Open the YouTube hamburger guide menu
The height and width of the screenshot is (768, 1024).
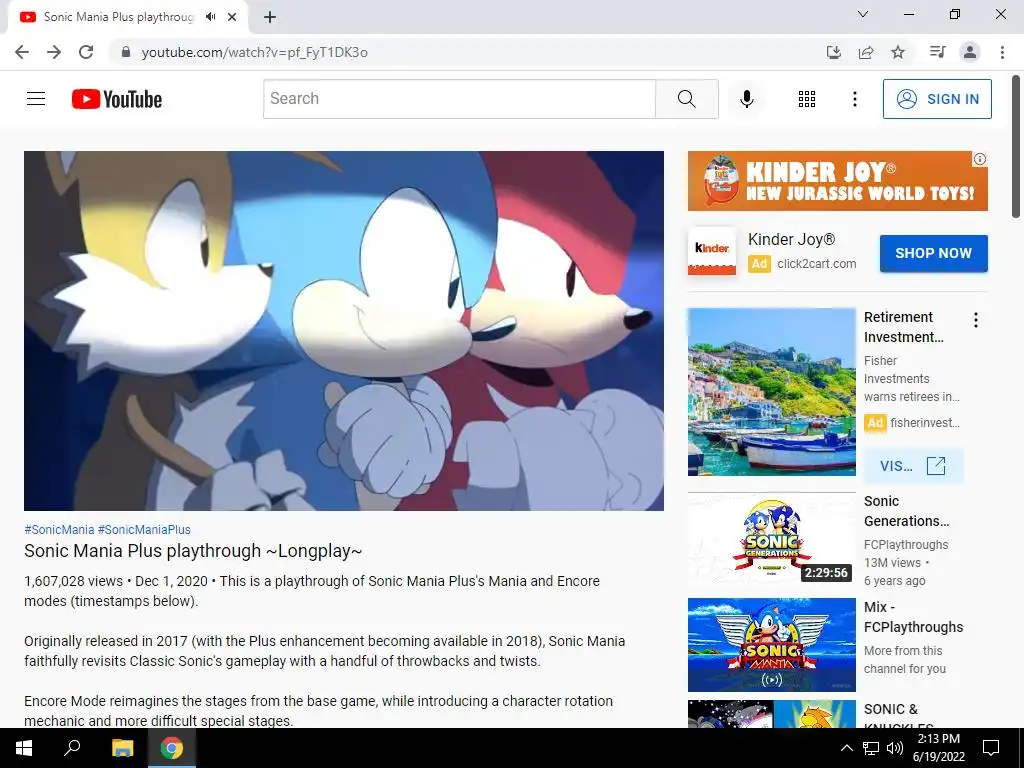(x=36, y=99)
